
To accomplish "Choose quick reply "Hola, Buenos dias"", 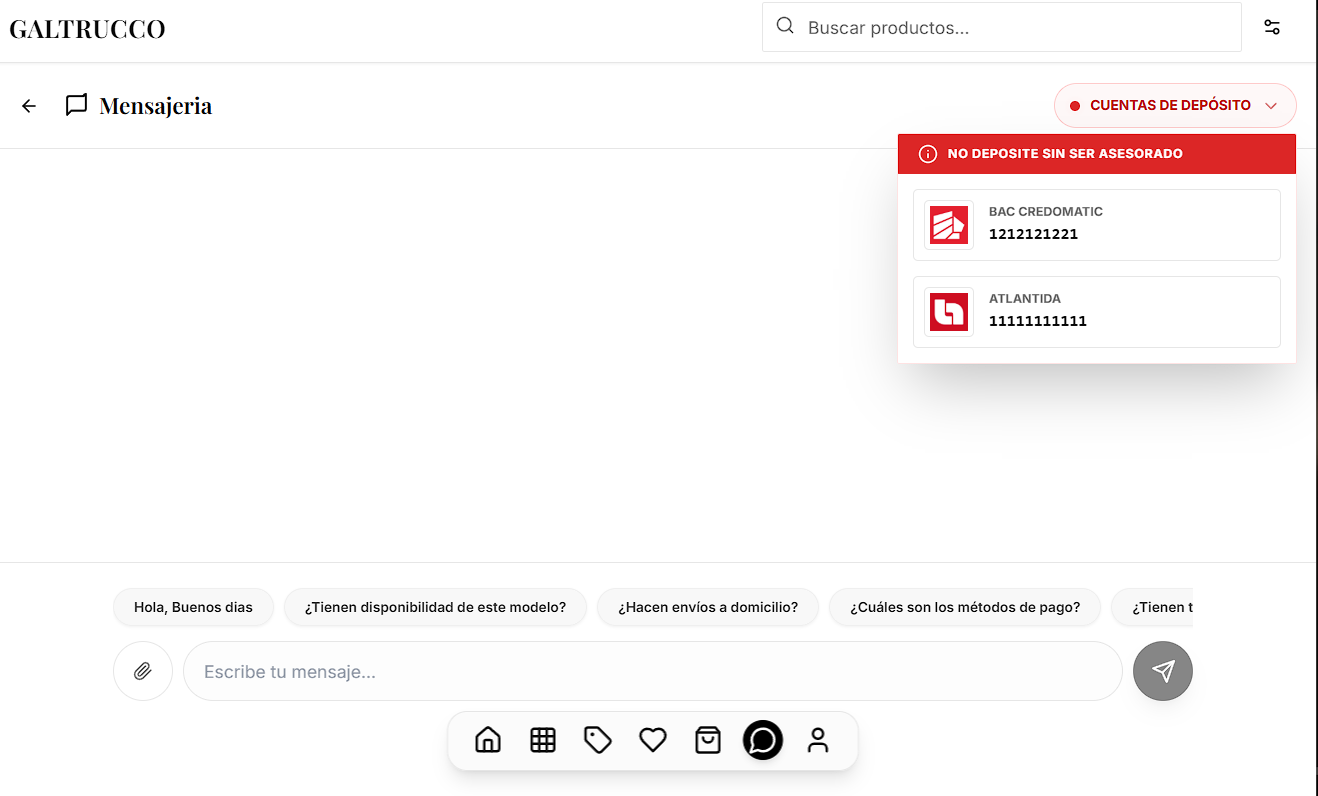I will coord(193,607).
